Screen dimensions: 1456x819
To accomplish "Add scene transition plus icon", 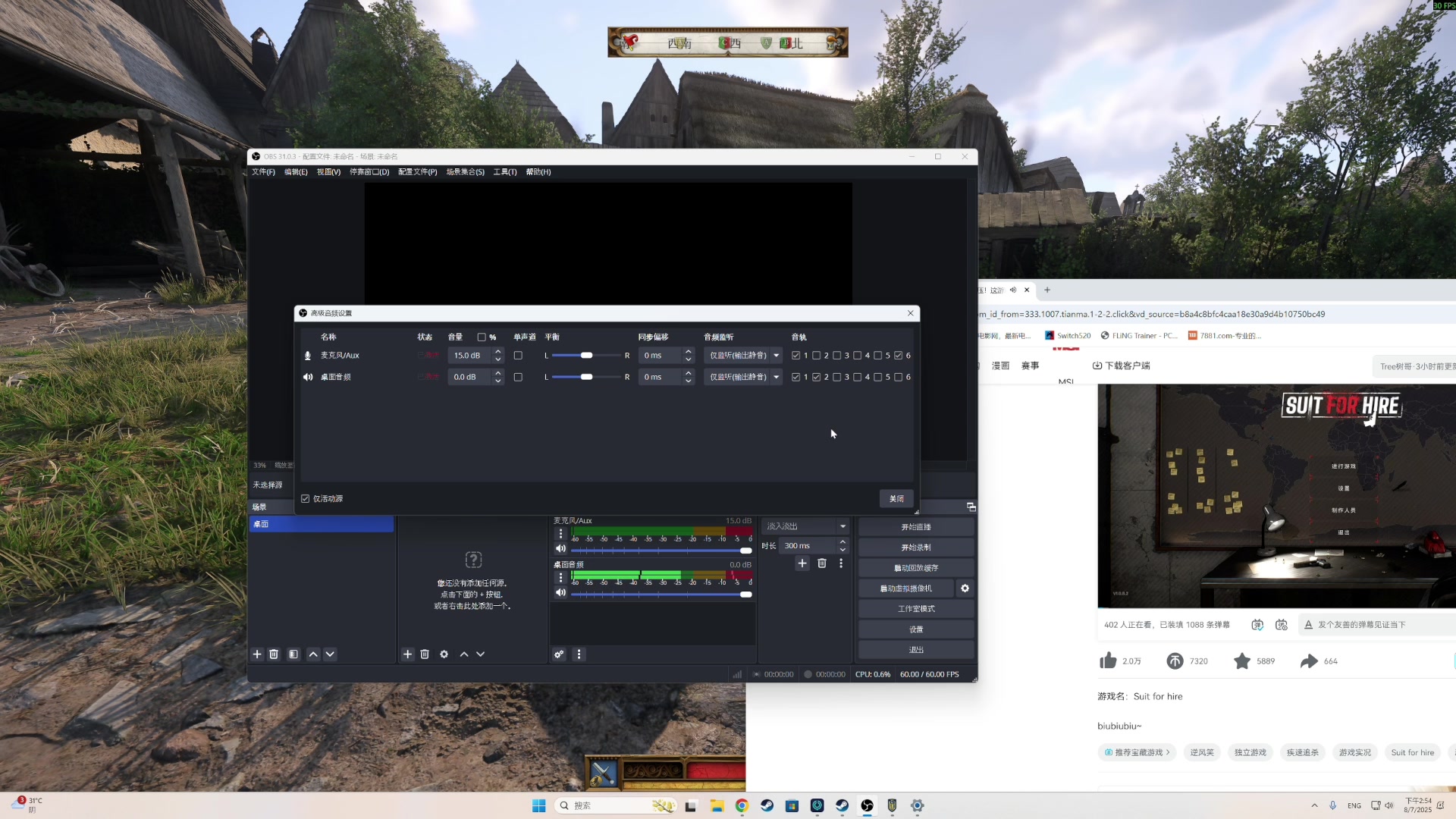I will coord(802,563).
